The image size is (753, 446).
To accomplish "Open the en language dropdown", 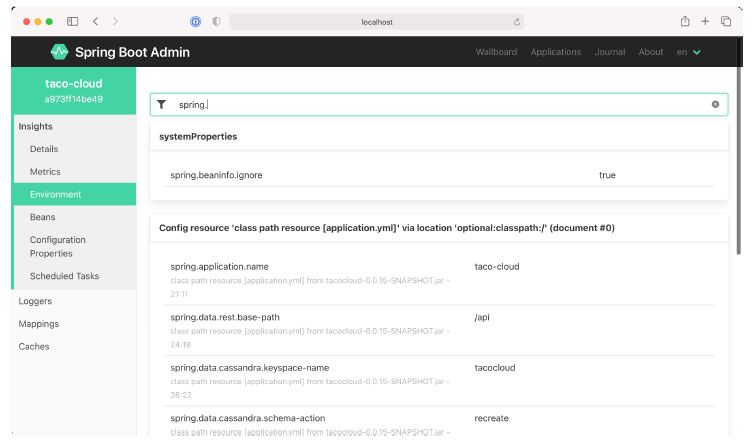I will (x=689, y=52).
